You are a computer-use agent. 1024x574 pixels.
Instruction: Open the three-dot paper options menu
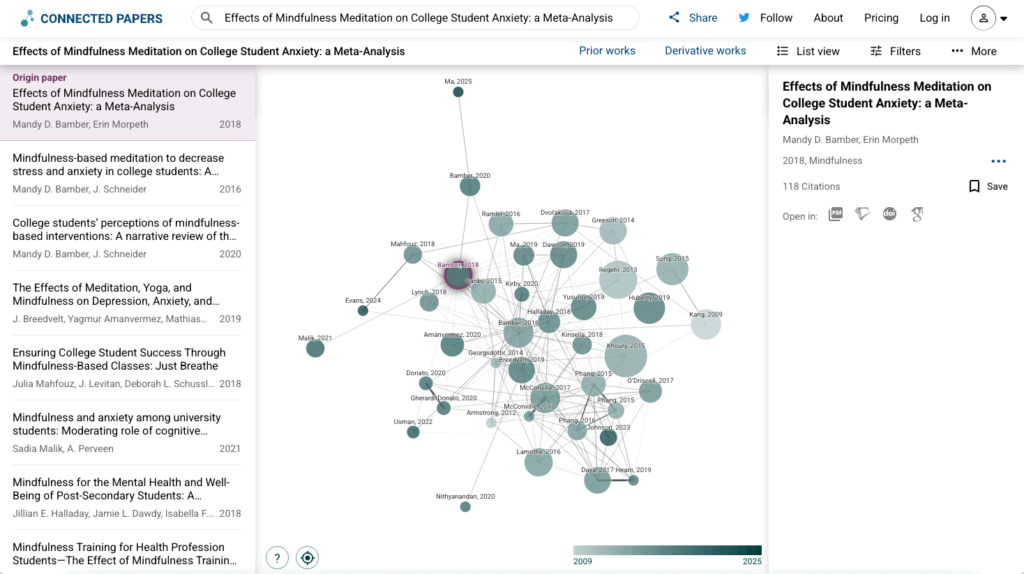pyautogui.click(x=998, y=161)
